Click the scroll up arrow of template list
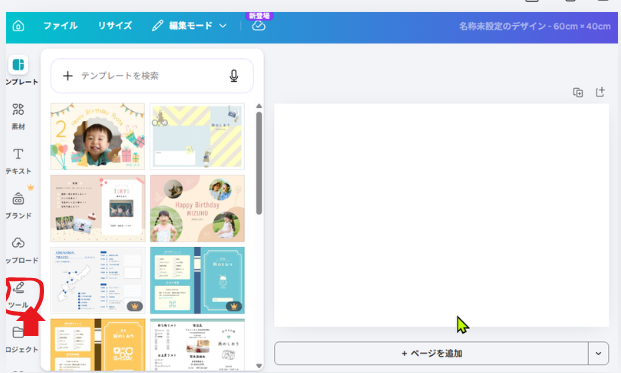This screenshot has height=373, width=621. [x=259, y=106]
